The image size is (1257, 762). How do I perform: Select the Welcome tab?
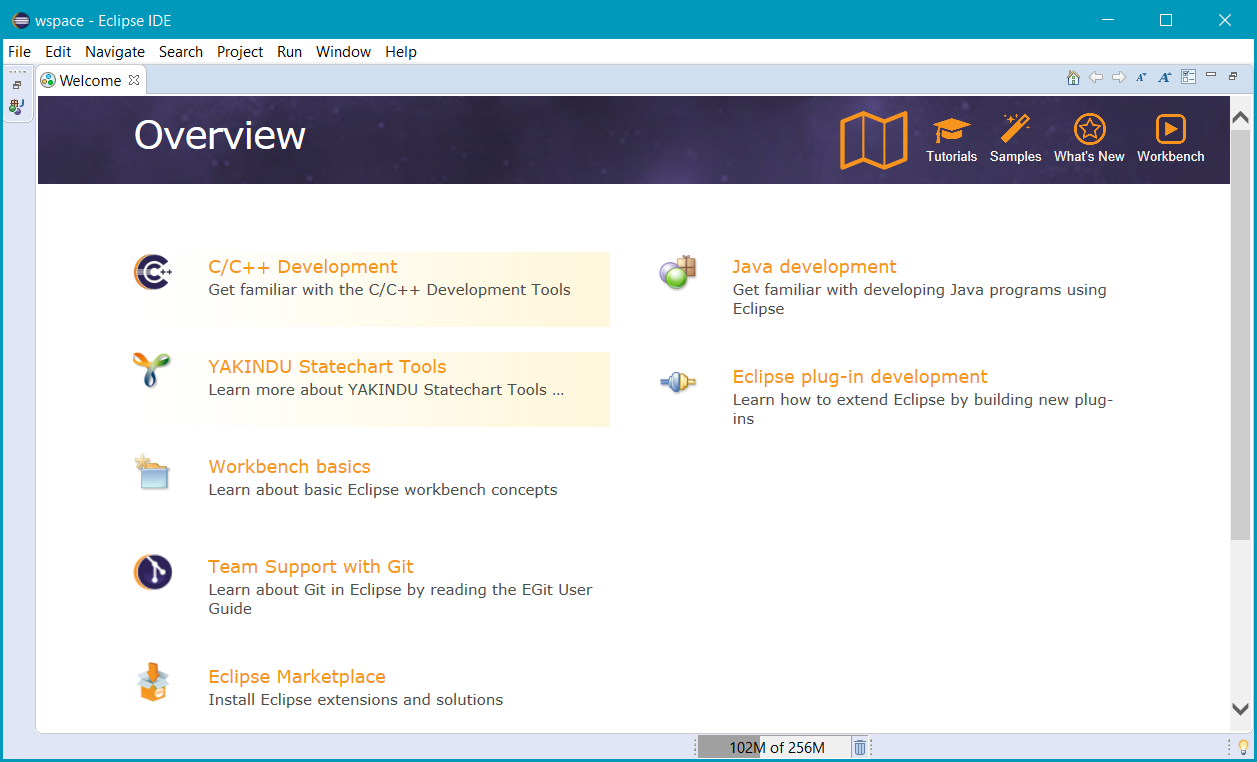(x=91, y=80)
